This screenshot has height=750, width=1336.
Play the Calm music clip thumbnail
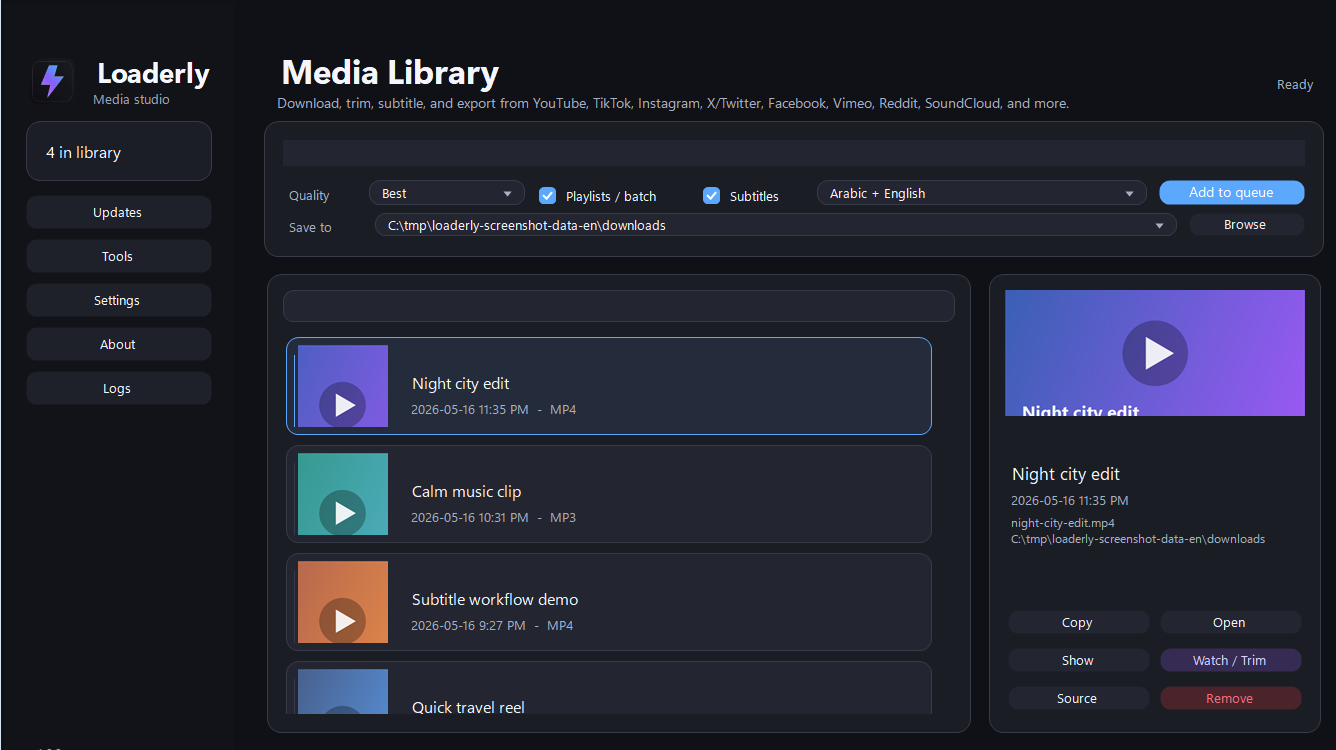point(343,513)
